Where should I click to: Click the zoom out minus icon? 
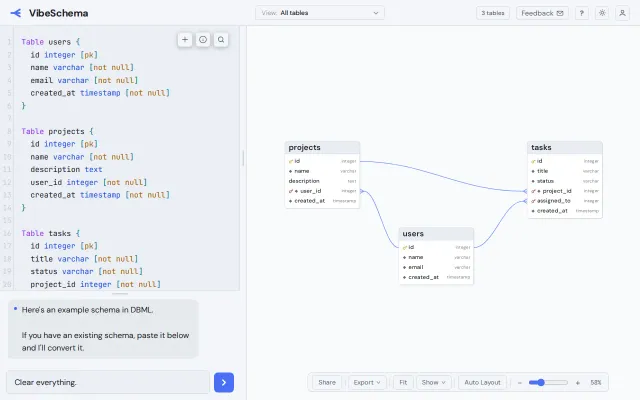pos(520,382)
